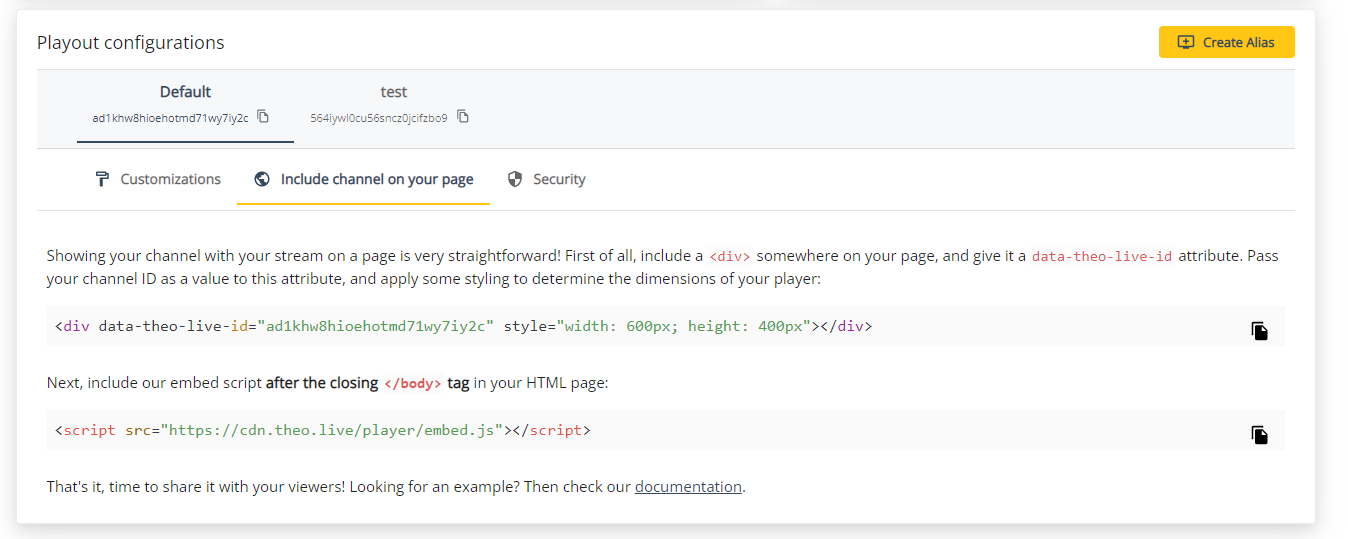Copy the test alias ID
1348x539 pixels.
coord(463,117)
